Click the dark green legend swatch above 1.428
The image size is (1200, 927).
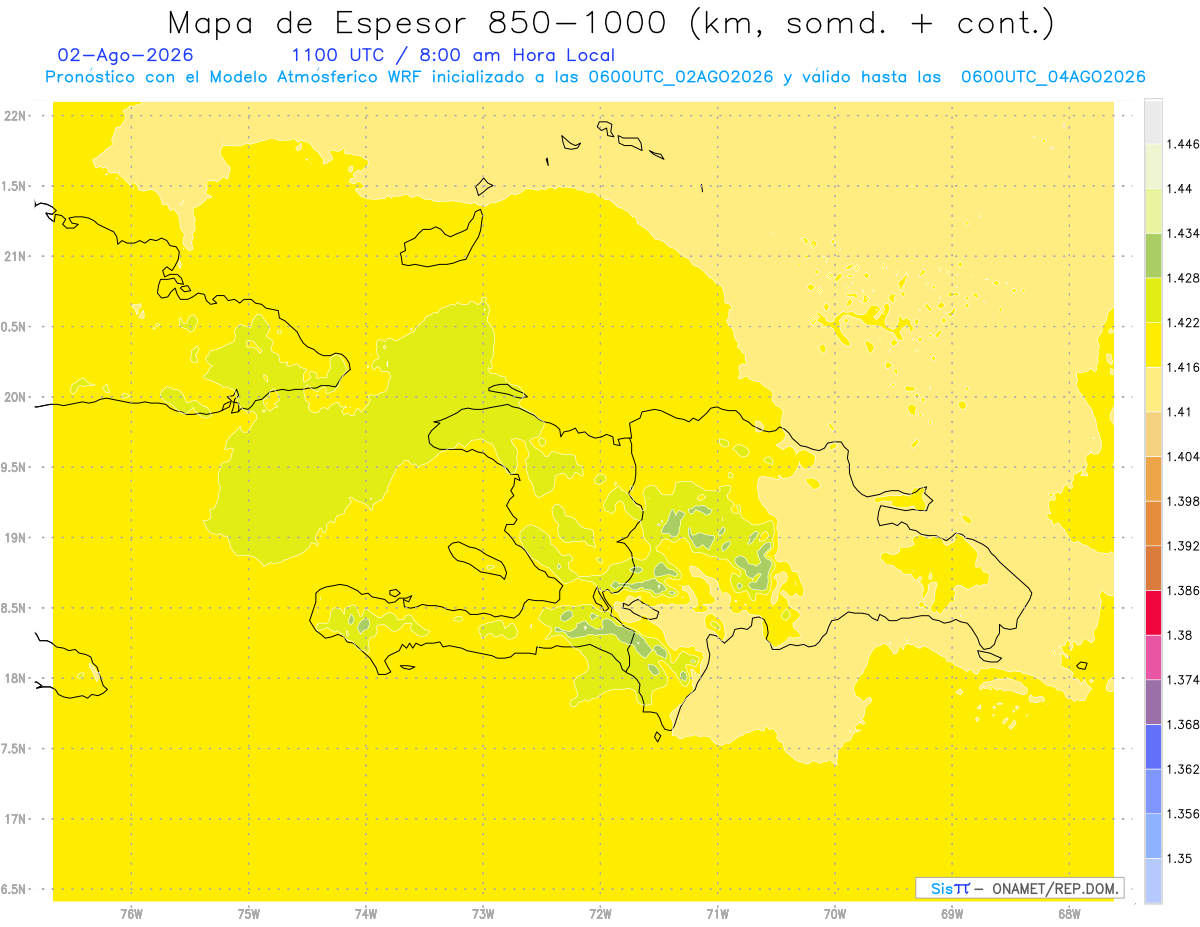pos(1153,255)
